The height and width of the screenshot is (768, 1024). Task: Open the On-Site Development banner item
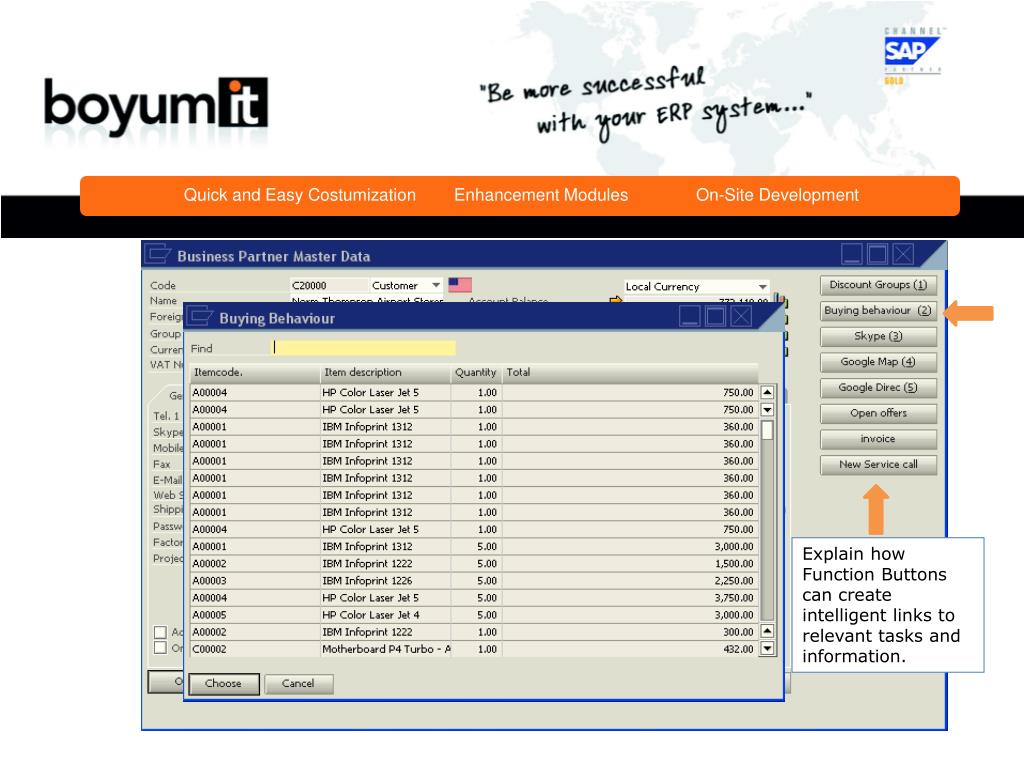point(777,195)
